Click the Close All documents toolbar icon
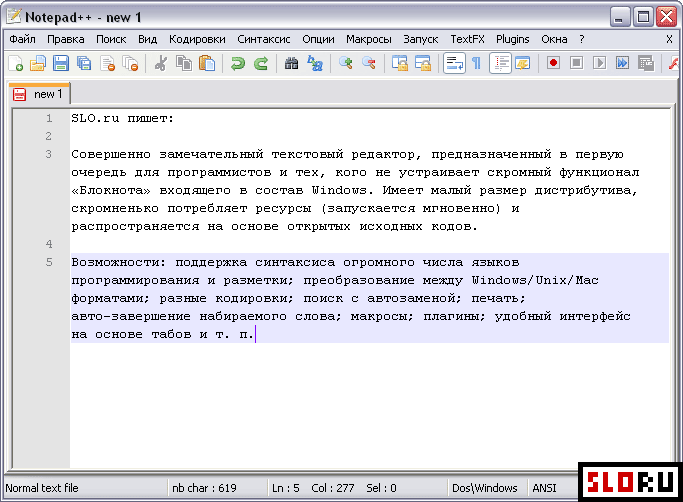 130,63
